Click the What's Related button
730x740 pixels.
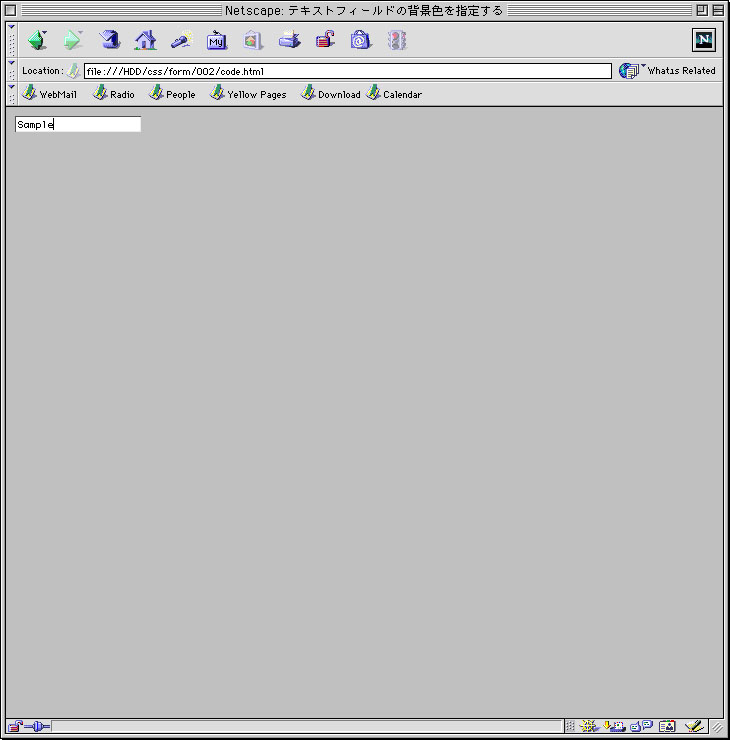(667, 71)
